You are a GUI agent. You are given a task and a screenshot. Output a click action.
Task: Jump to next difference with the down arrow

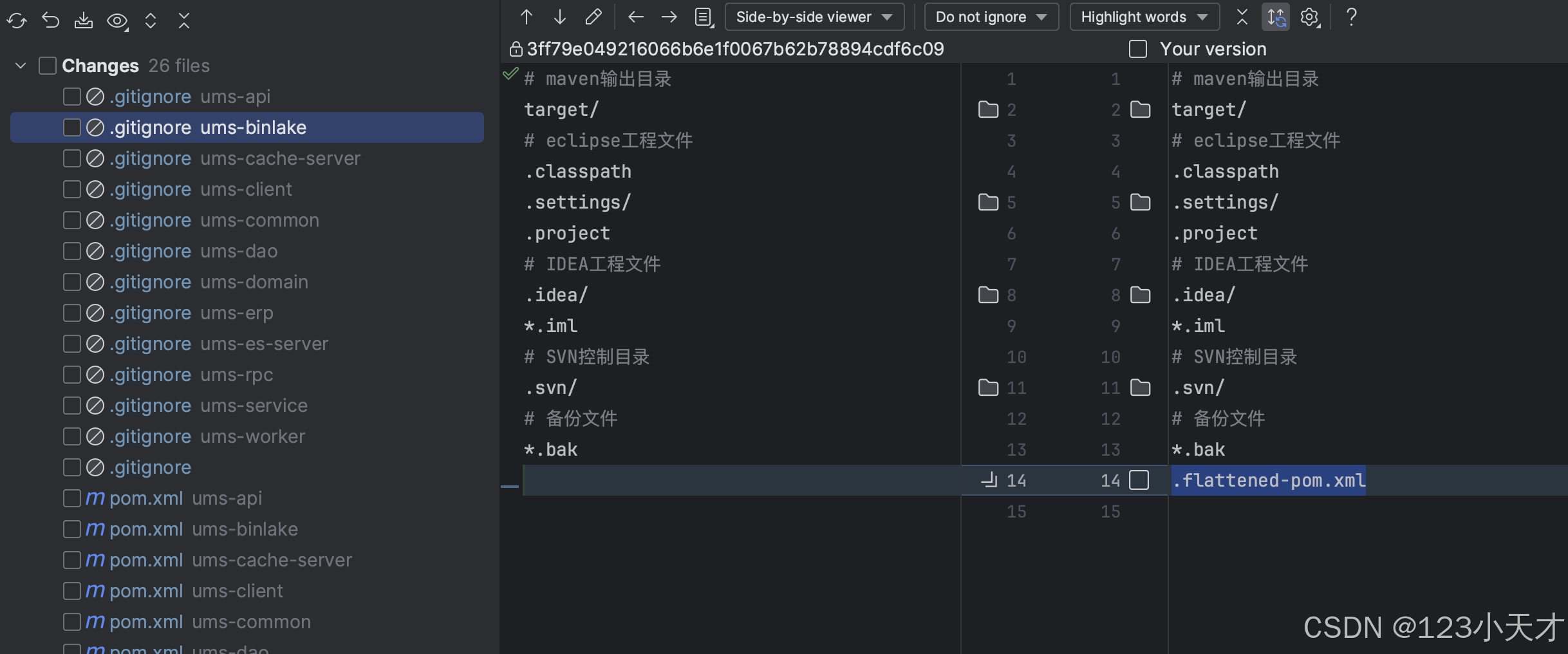click(559, 17)
